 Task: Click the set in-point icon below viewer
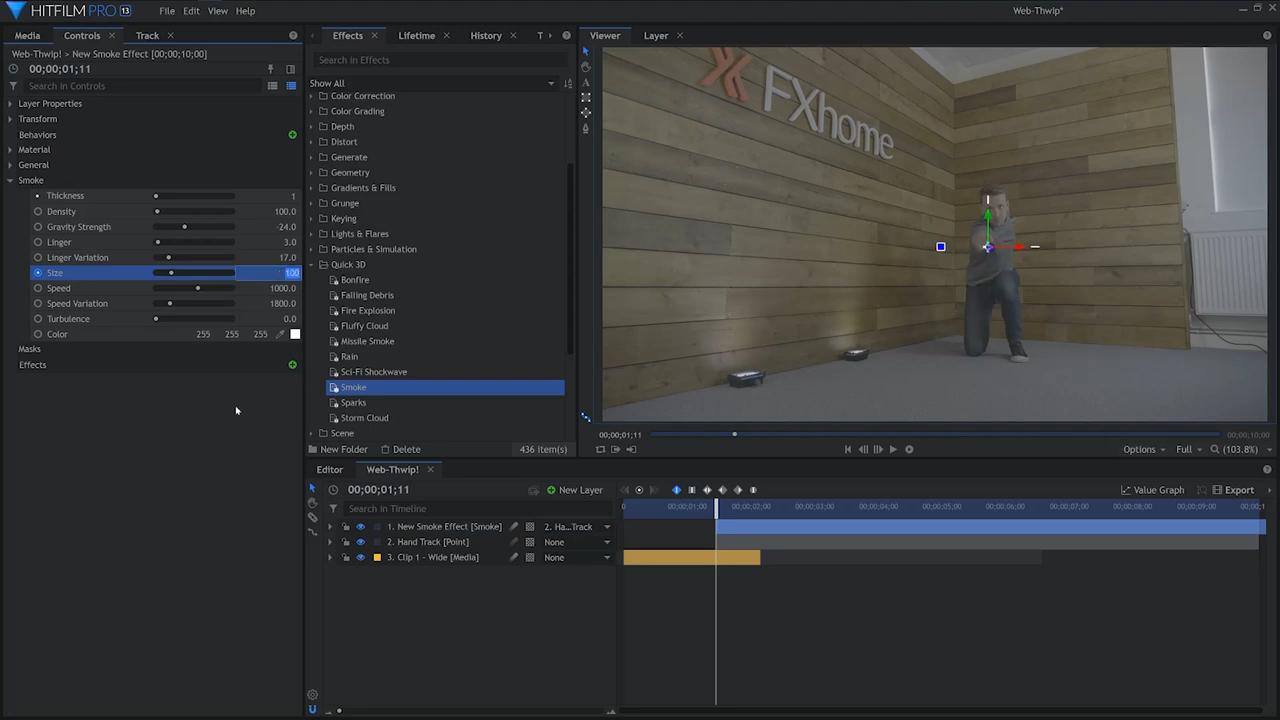tap(615, 449)
